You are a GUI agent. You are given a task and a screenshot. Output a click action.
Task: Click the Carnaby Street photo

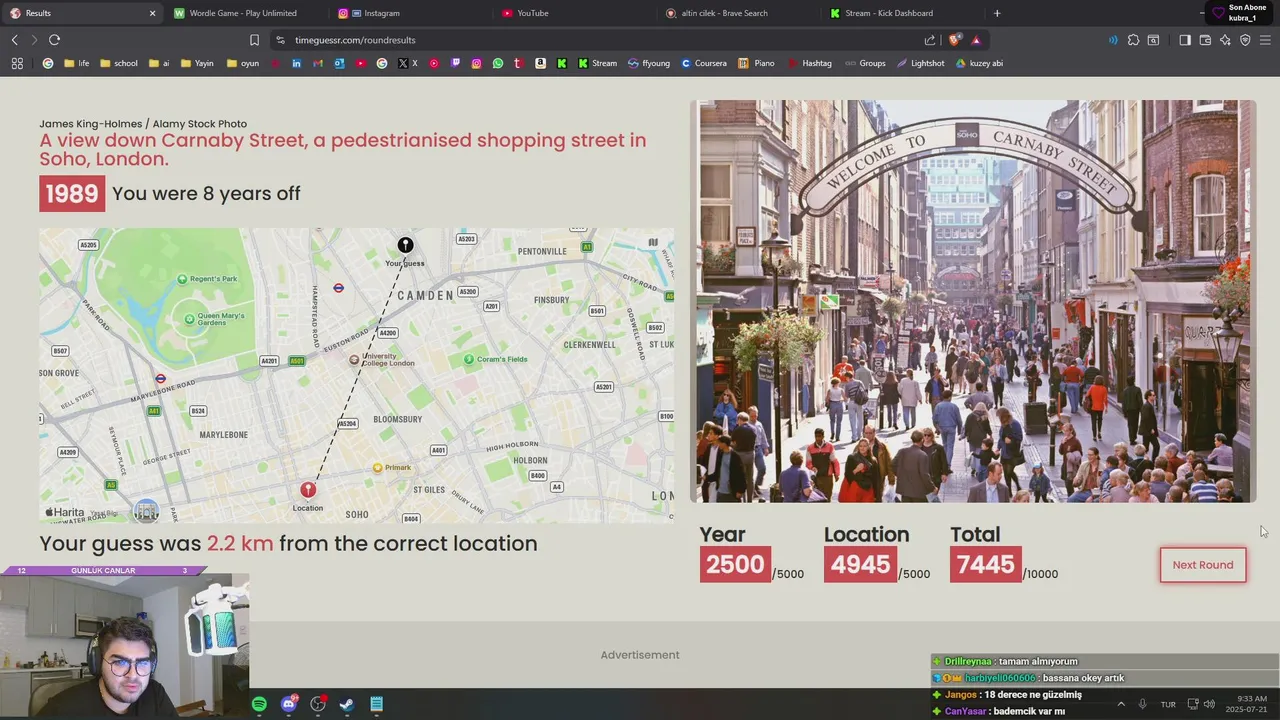click(x=973, y=301)
